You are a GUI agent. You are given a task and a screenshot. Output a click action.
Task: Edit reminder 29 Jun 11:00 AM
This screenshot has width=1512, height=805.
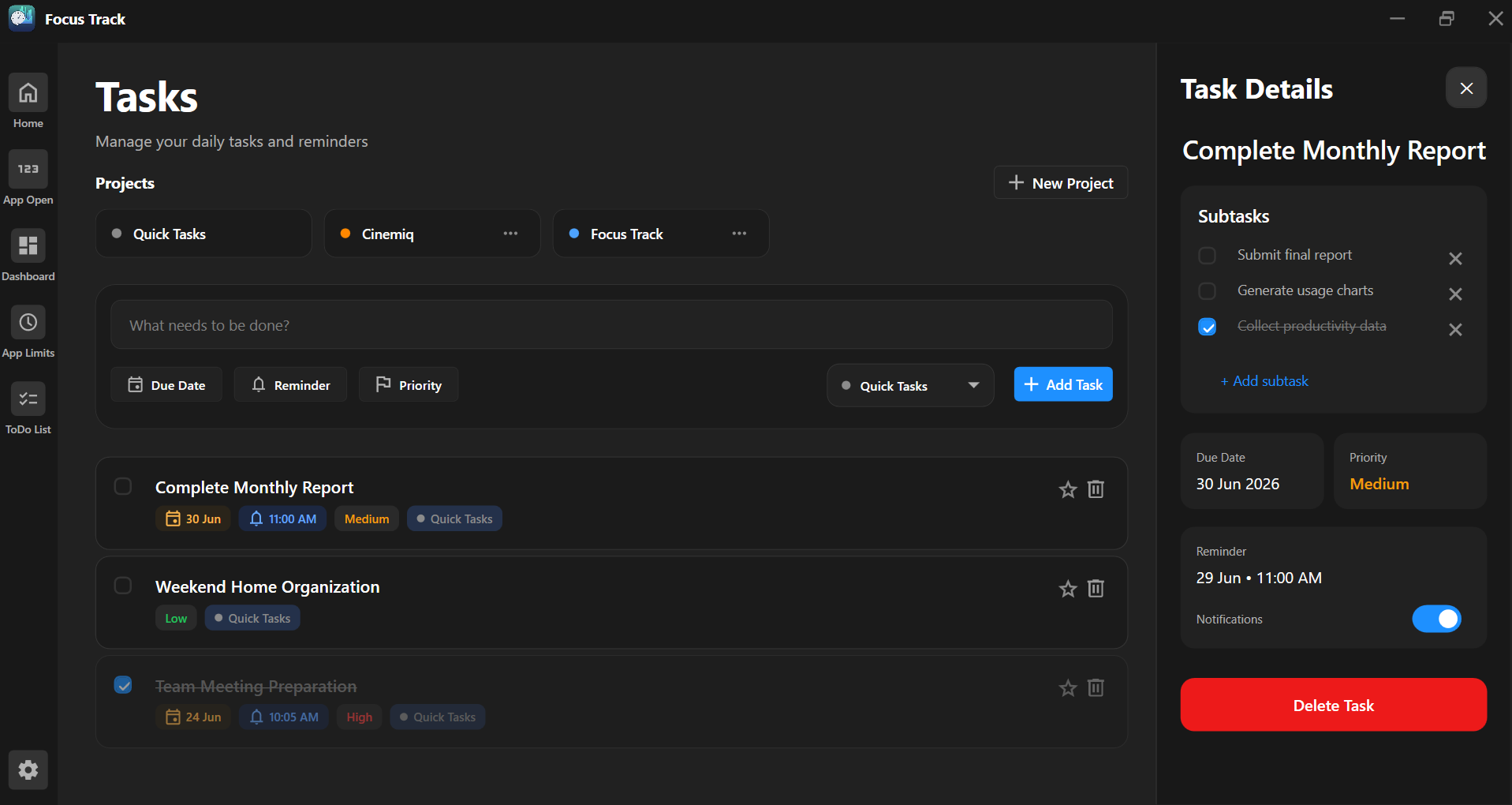click(1259, 578)
